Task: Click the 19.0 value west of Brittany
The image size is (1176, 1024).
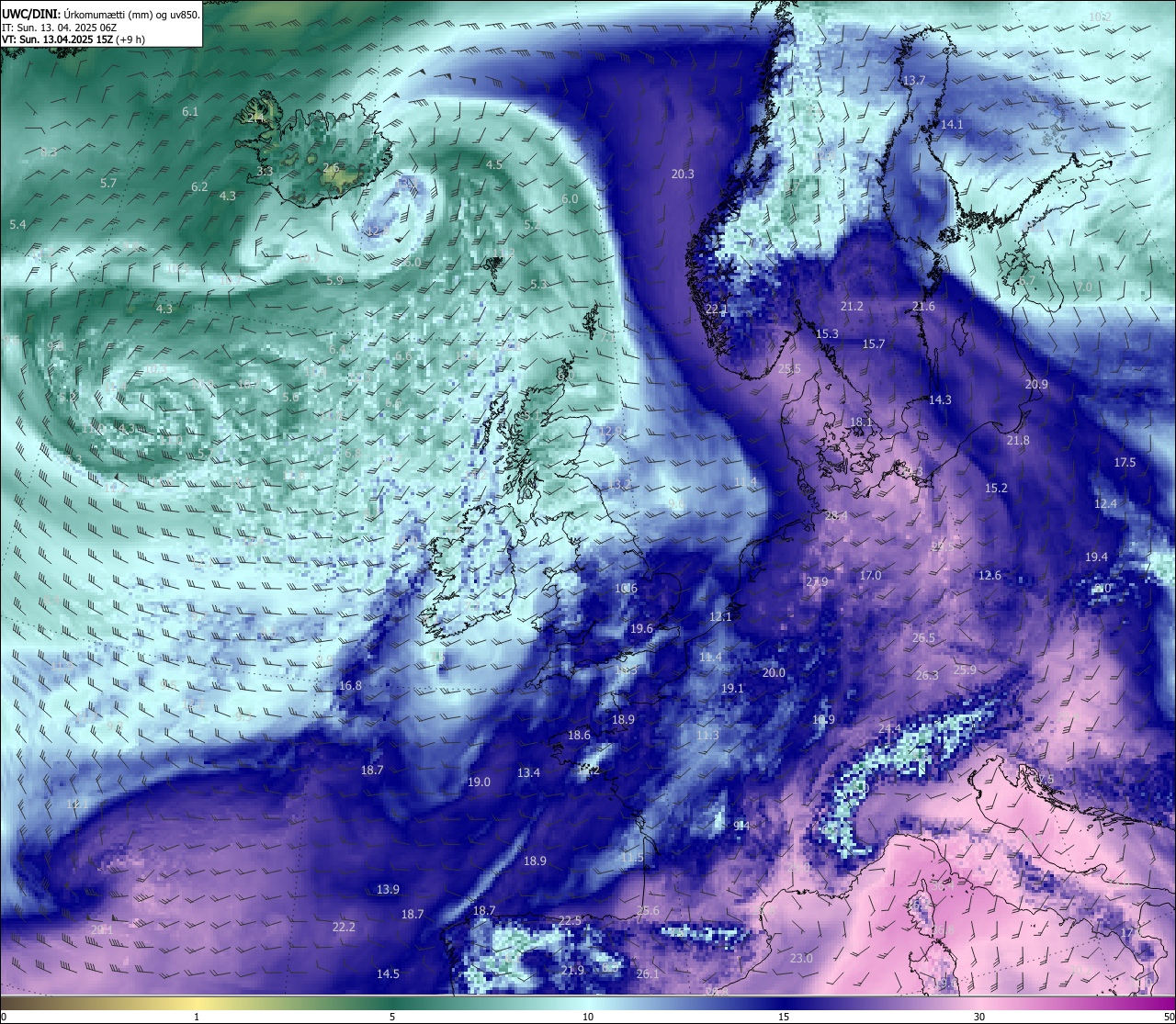Action: pyautogui.click(x=479, y=782)
